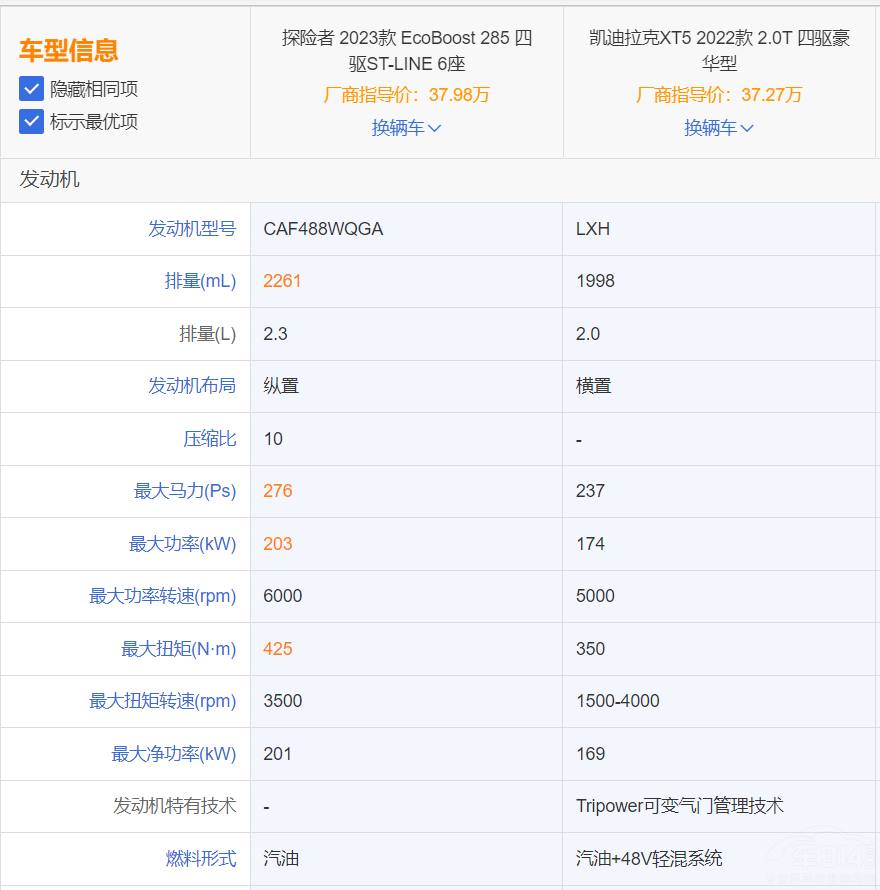Screen dimensions: 880x890
Task: Click the 车型信息 heading
Action: [x=69, y=50]
